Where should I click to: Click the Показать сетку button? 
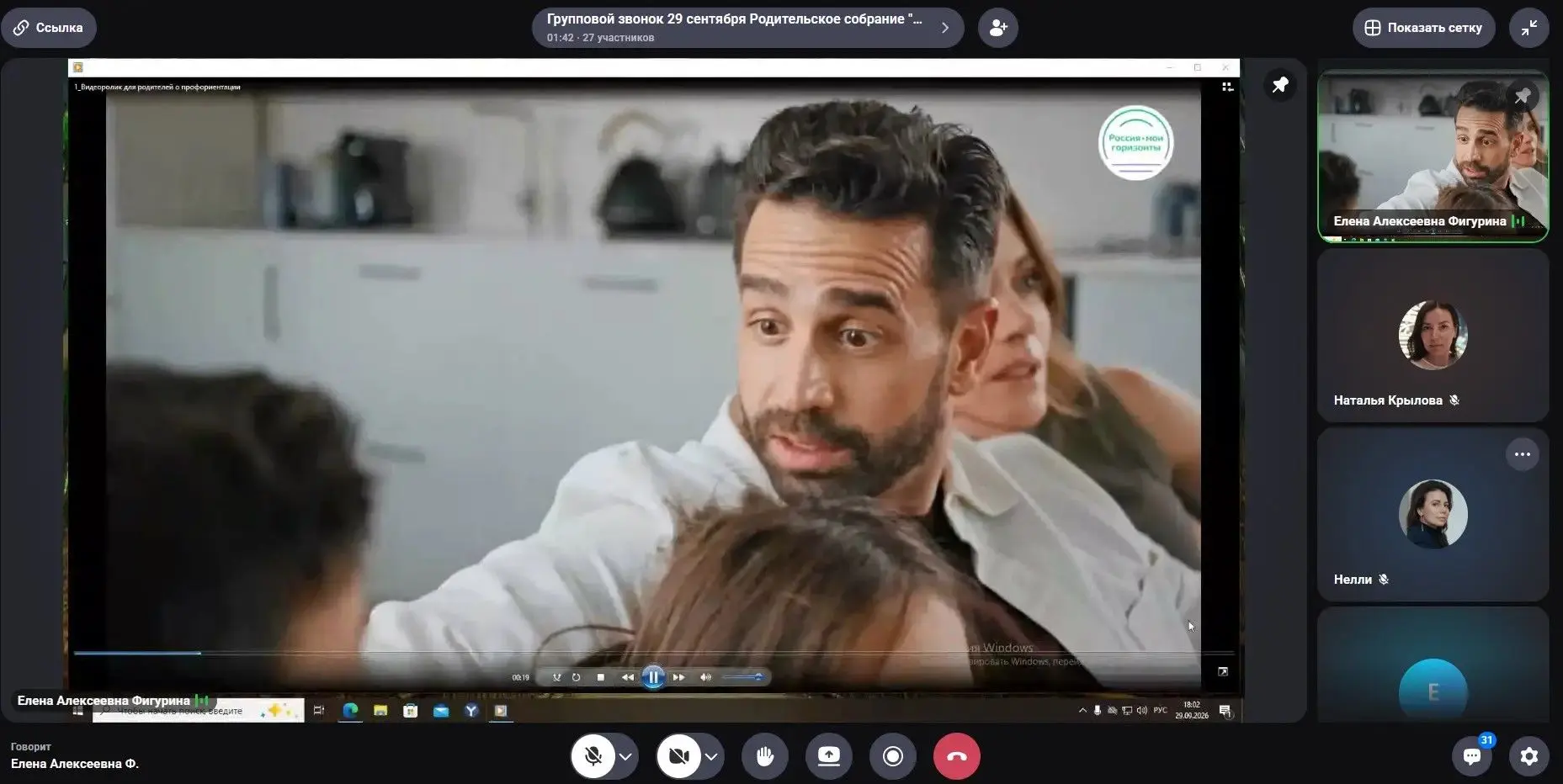coord(1423,28)
